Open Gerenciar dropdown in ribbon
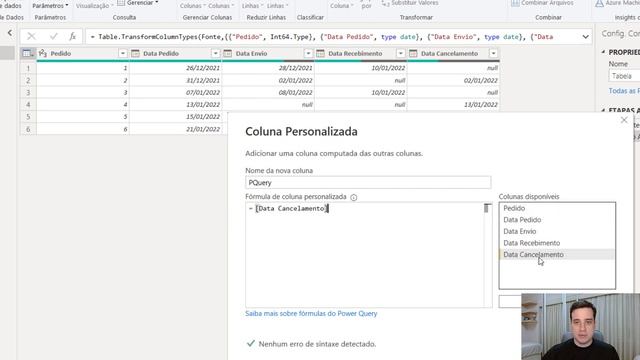Screen dimensions: 640x360 [x=138, y=3]
